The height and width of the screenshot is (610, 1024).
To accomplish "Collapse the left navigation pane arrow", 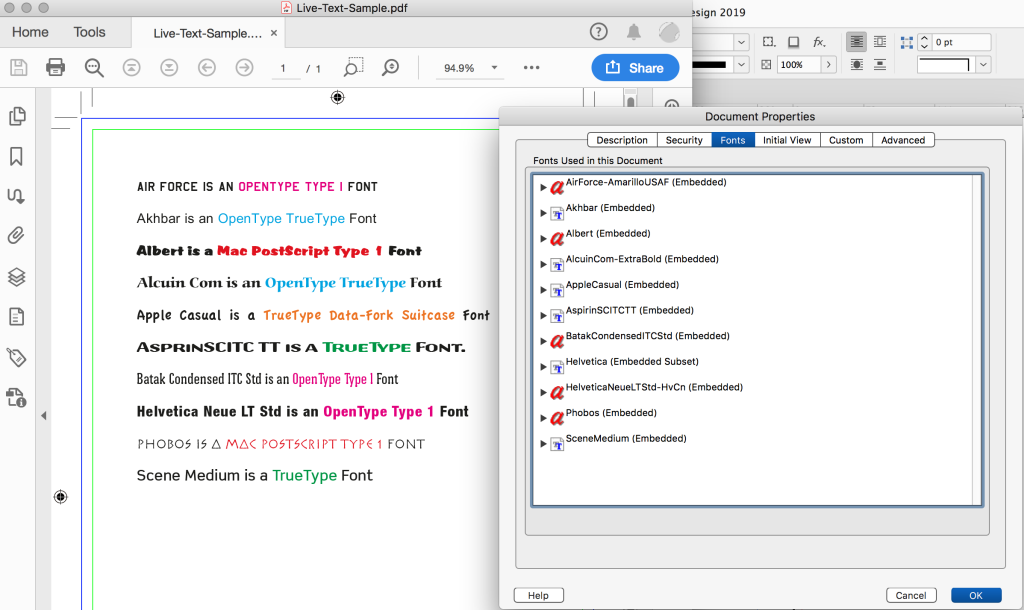I will pos(43,415).
